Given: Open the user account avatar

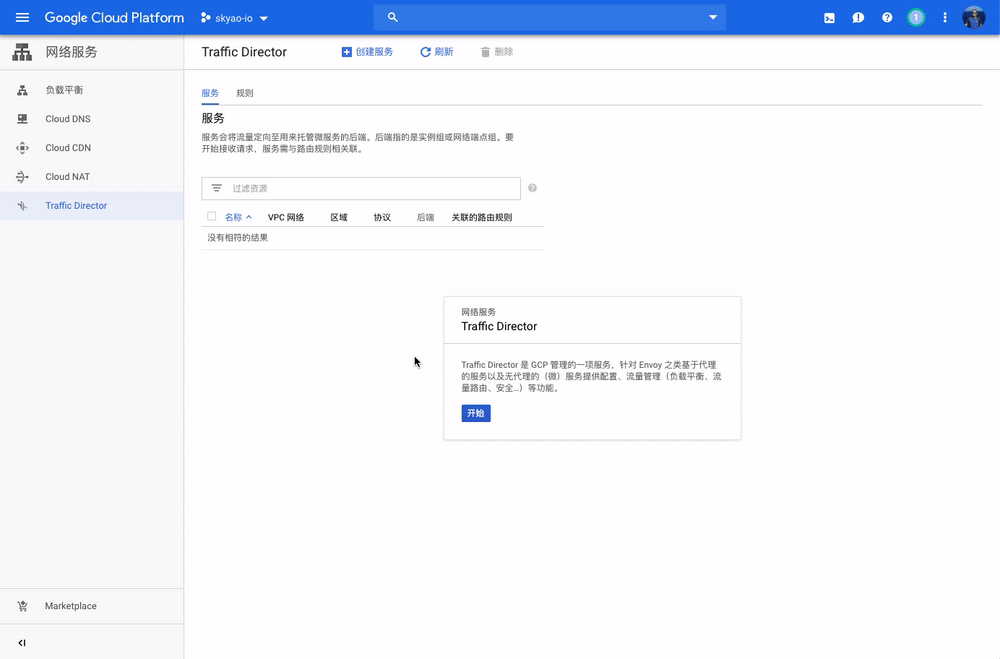Looking at the screenshot, I should [x=974, y=18].
